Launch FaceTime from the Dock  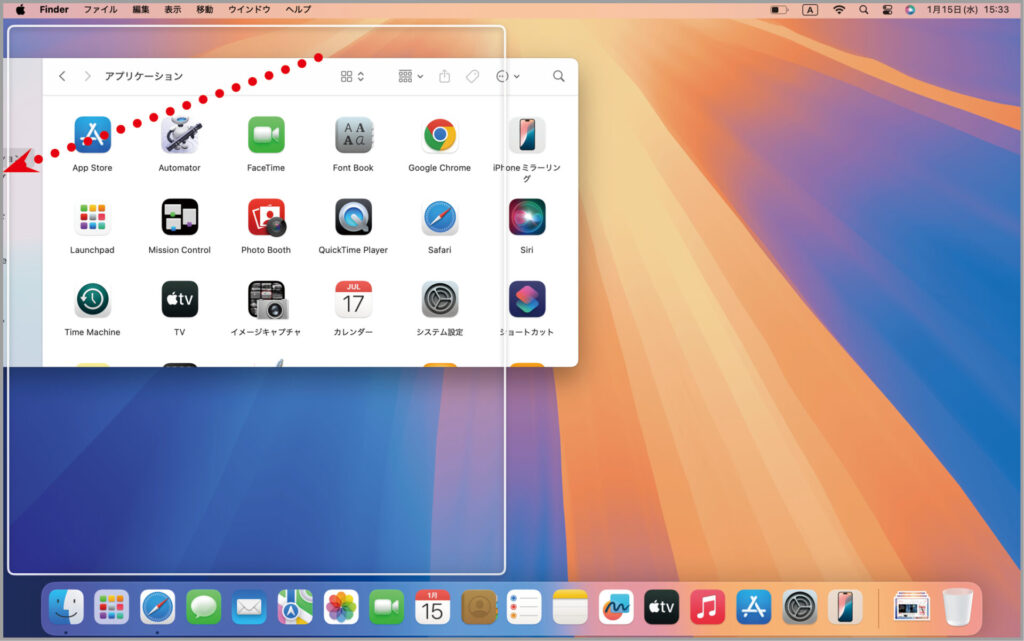pos(387,607)
